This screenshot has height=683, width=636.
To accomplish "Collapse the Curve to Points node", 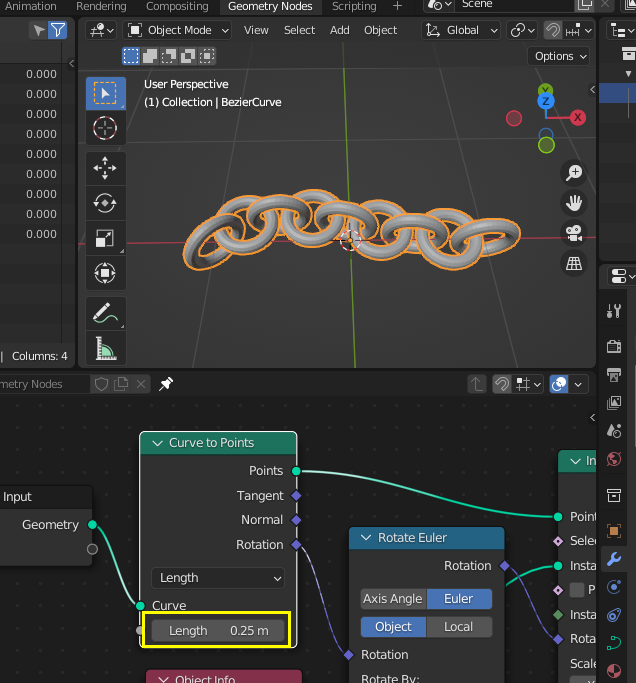I will [x=157, y=443].
